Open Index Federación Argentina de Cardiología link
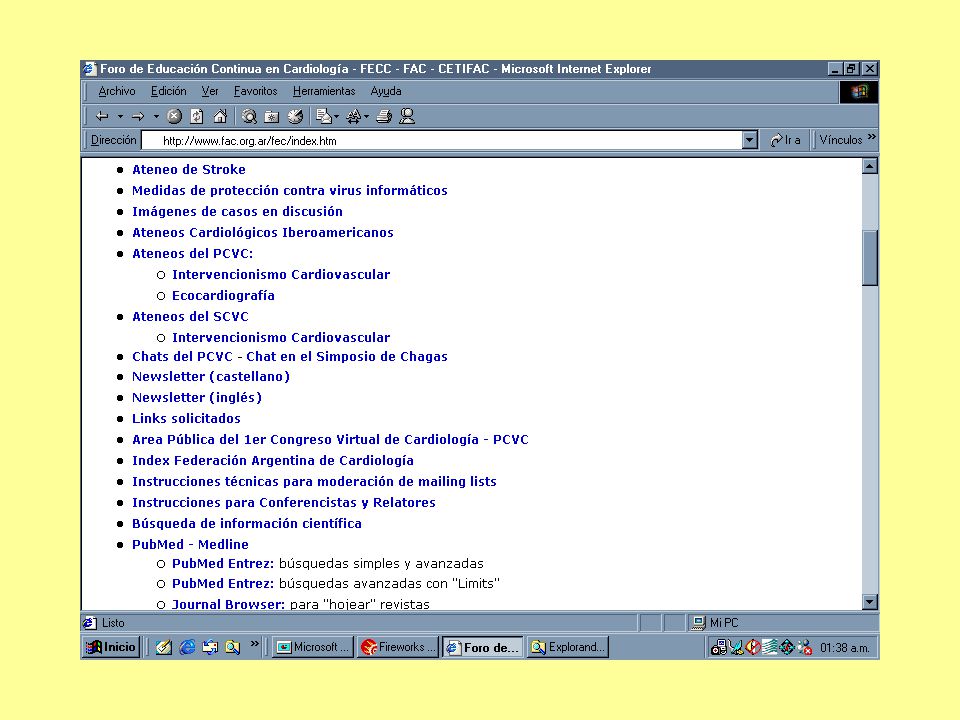Screen dimensions: 960x720 (x=273, y=461)
